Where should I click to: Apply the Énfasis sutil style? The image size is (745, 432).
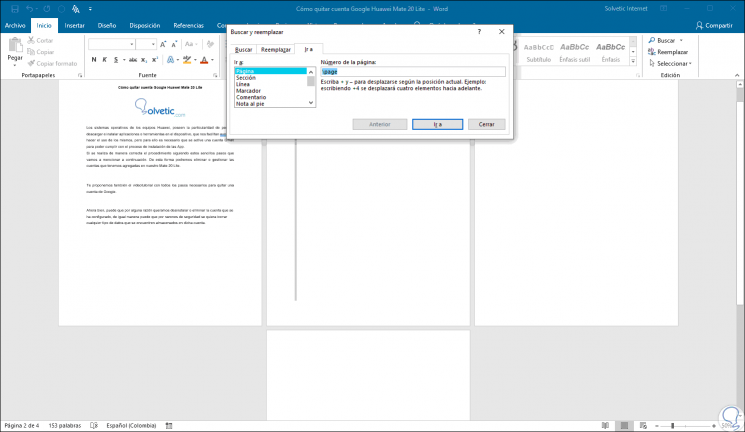(574, 52)
